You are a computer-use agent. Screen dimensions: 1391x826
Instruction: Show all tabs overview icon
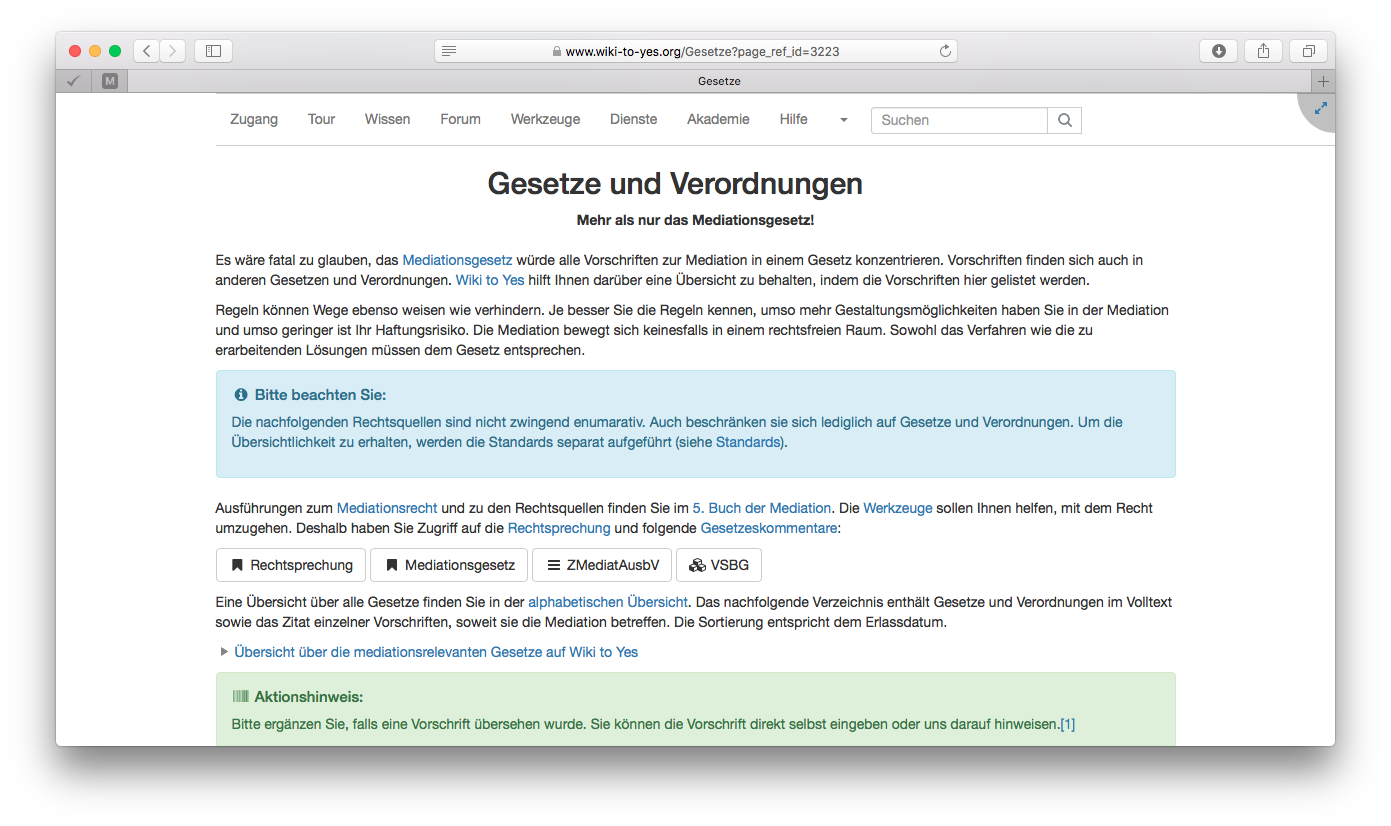point(1308,51)
